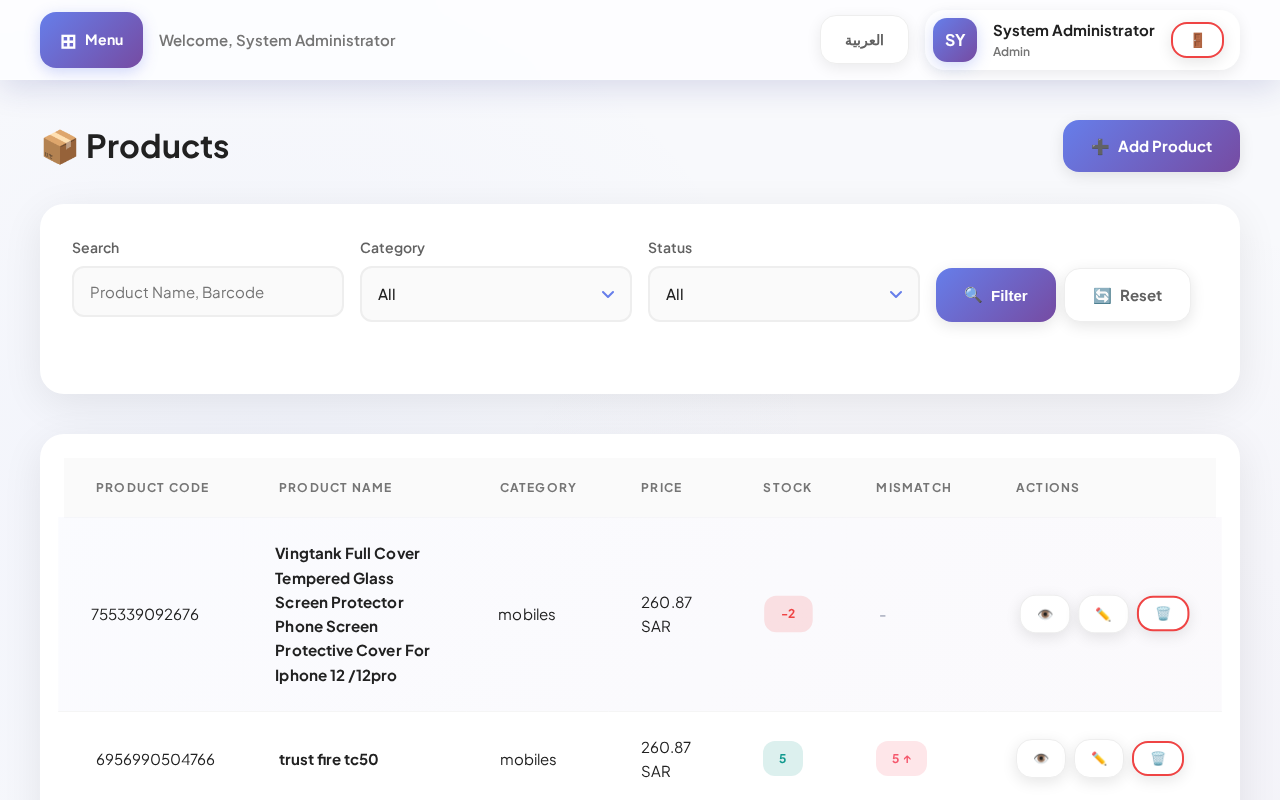This screenshot has height=800, width=1280.
Task: Open the Status dropdown
Action: (783, 294)
